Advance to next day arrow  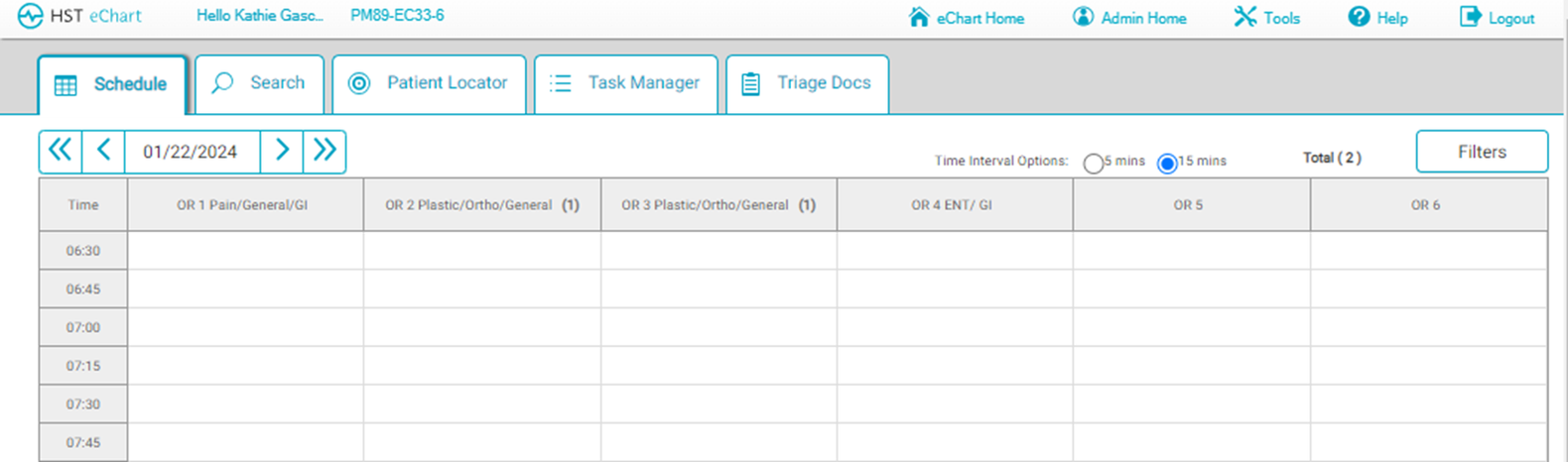pos(282,152)
